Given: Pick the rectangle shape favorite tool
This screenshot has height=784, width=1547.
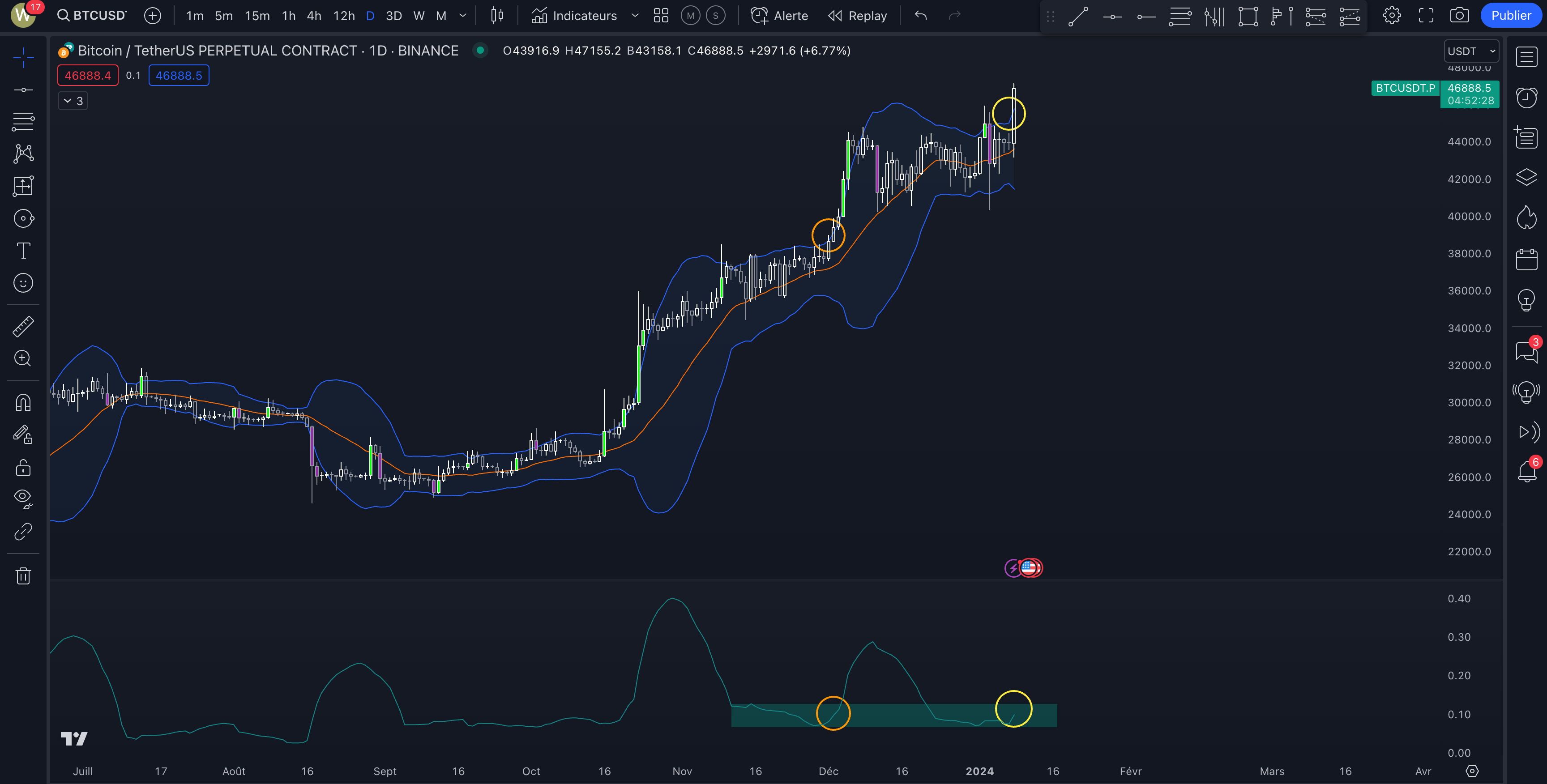Looking at the screenshot, I should coord(1248,16).
